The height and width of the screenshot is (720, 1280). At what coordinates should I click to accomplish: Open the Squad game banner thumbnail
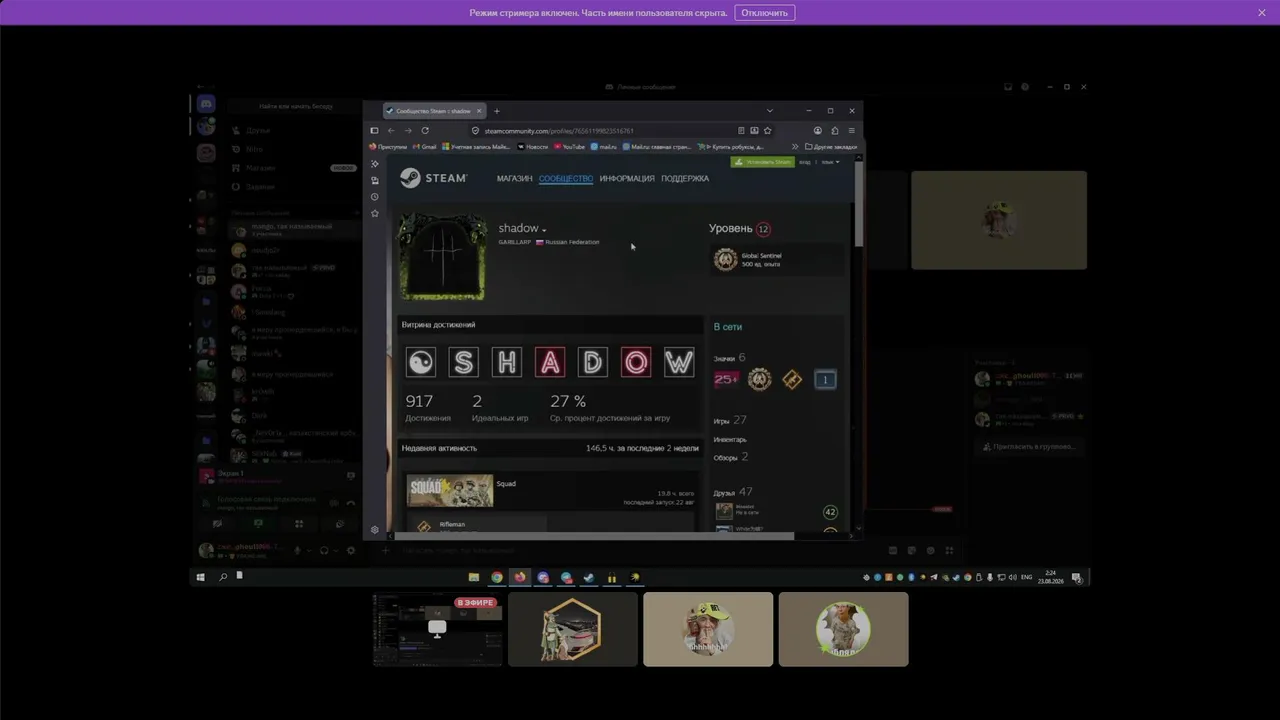pyautogui.click(x=450, y=491)
